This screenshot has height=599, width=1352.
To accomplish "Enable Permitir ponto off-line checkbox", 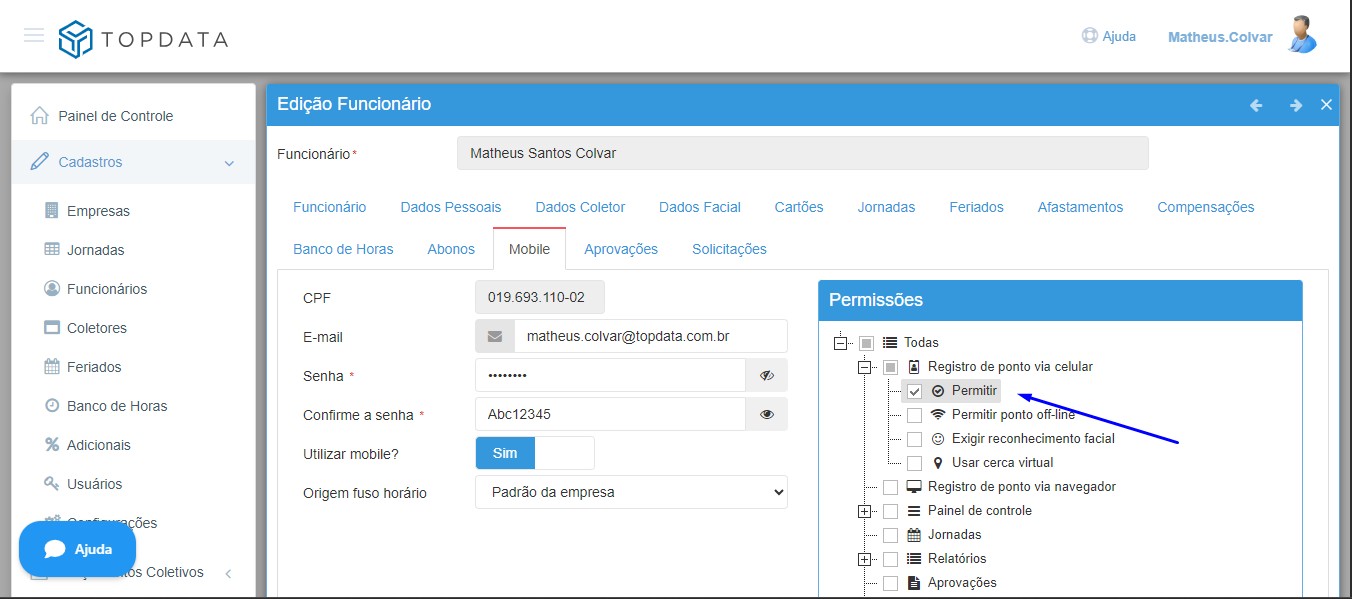I will [x=914, y=415].
